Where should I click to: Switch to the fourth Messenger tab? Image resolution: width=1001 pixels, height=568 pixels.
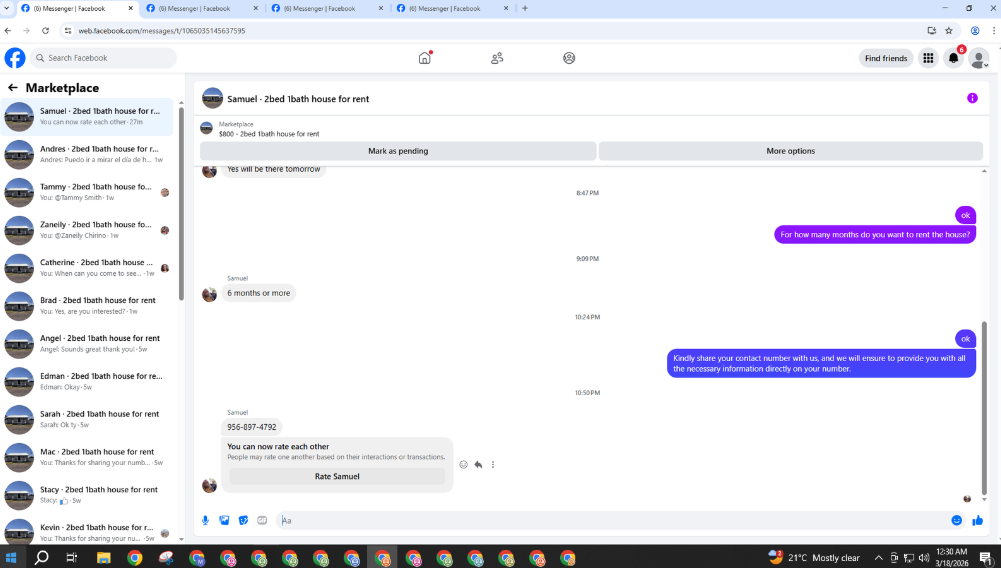453,8
